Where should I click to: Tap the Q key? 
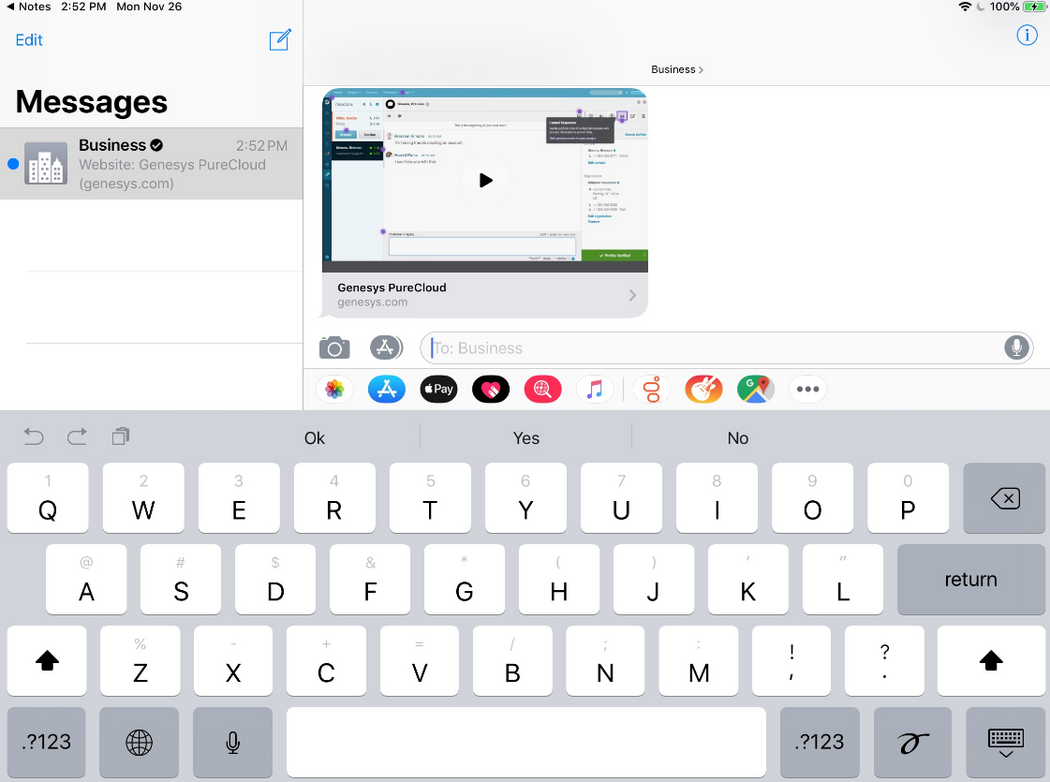coord(48,498)
